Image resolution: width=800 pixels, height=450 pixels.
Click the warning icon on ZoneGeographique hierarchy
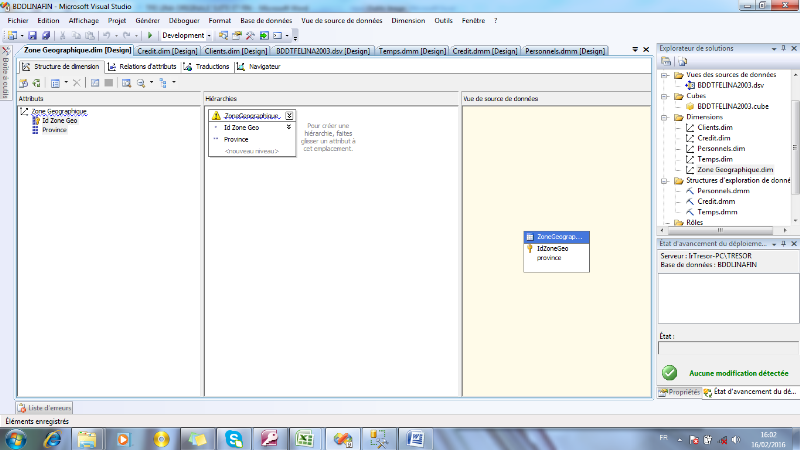[215, 116]
